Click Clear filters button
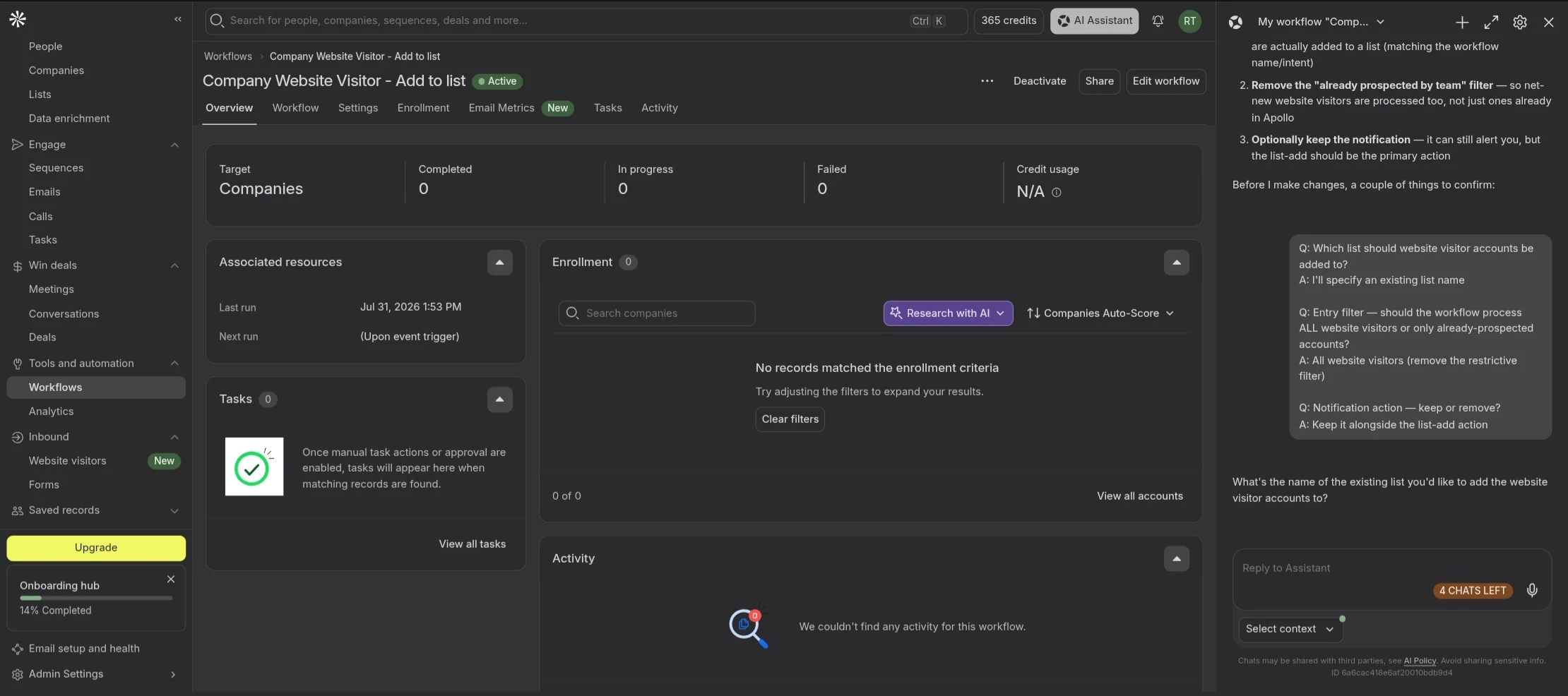1568x696 pixels. point(790,419)
